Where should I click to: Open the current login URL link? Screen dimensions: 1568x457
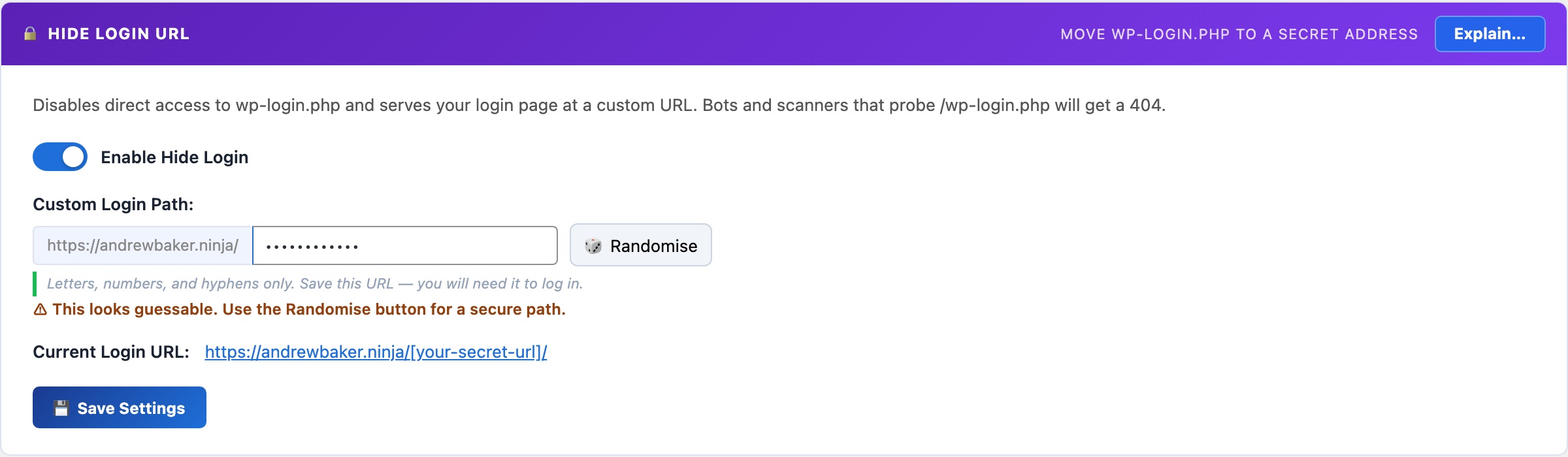(376, 351)
